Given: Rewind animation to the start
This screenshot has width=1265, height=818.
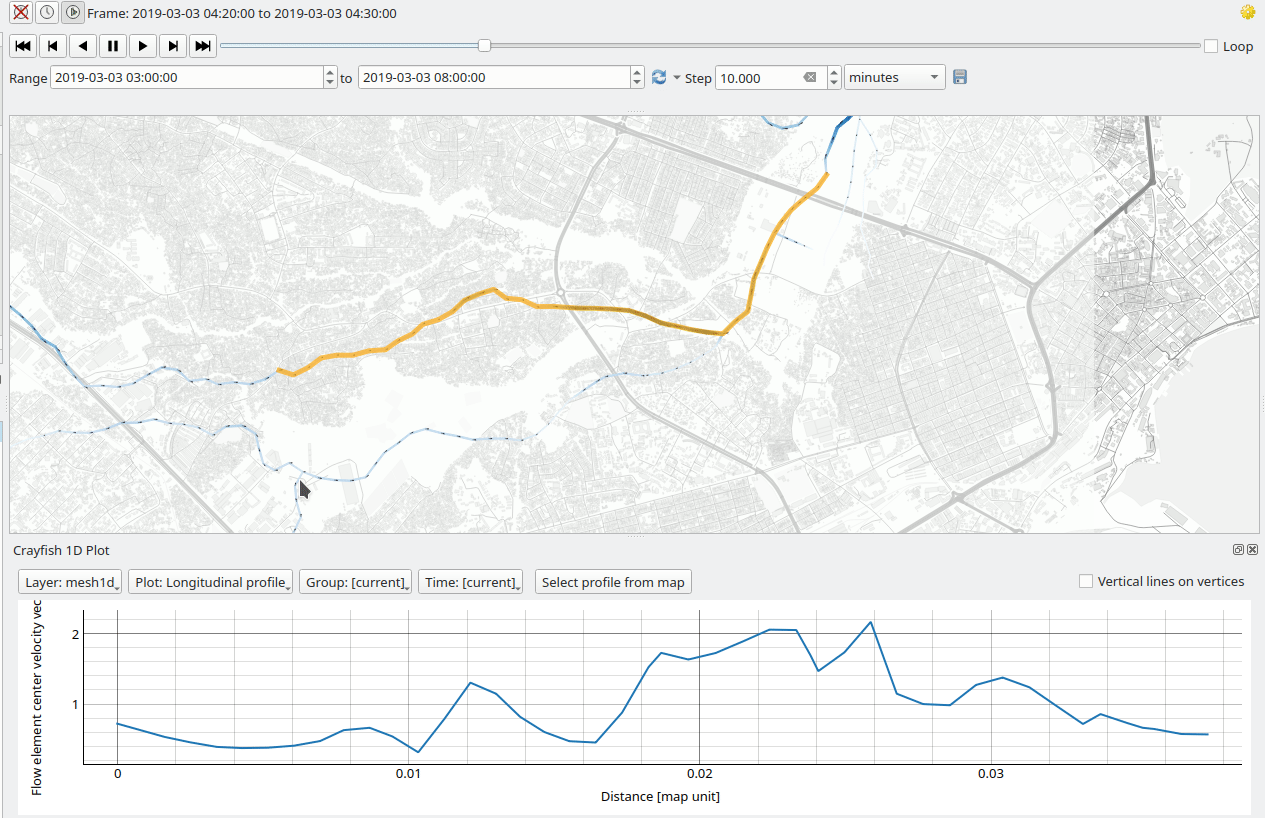Looking at the screenshot, I should pyautogui.click(x=23, y=46).
